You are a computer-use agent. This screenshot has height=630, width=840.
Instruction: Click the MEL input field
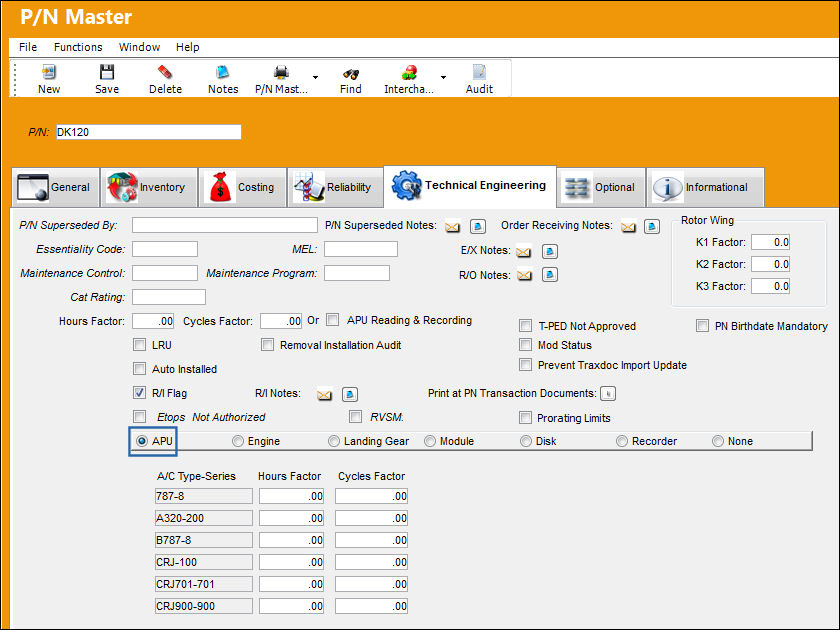pos(361,249)
